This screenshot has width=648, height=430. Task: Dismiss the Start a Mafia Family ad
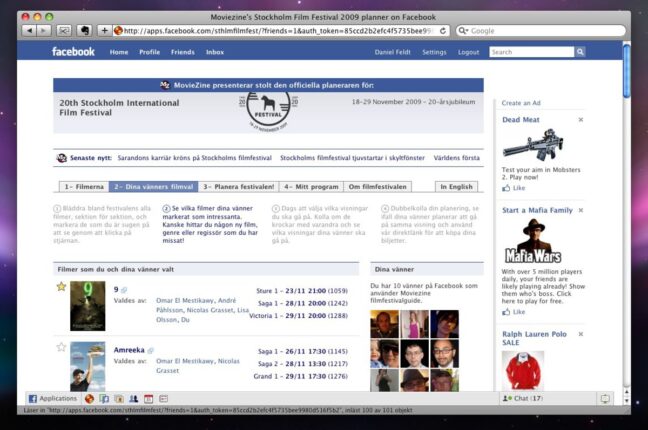pyautogui.click(x=581, y=211)
